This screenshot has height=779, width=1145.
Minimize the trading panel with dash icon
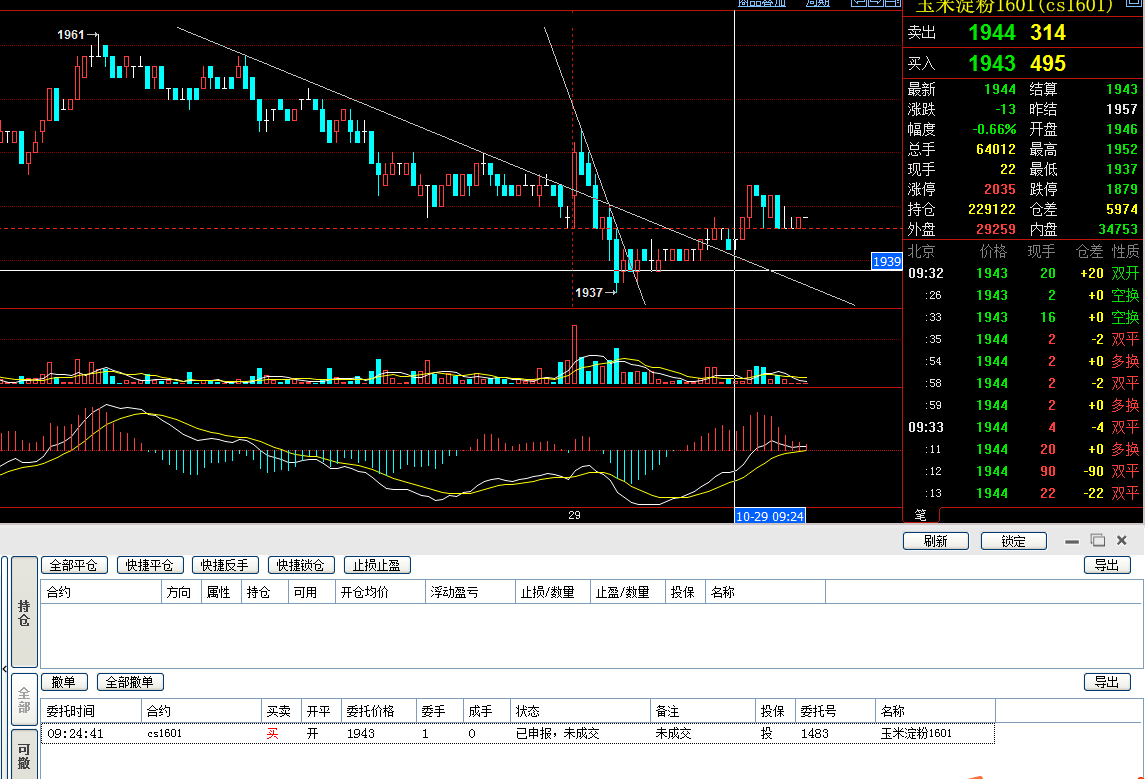pyautogui.click(x=1072, y=541)
